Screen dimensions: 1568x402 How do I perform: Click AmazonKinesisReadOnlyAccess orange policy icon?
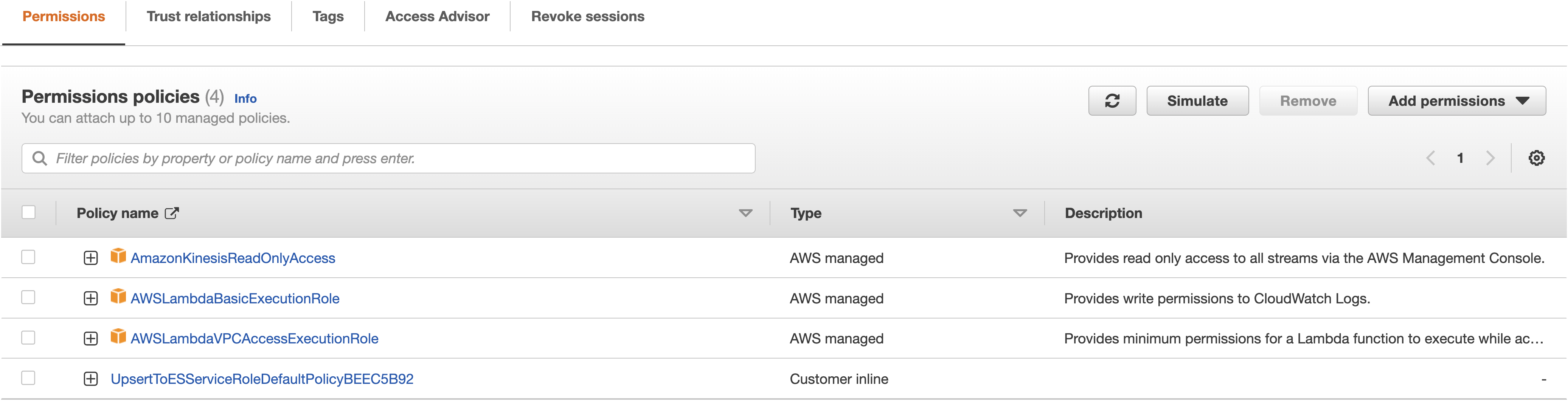(x=118, y=256)
